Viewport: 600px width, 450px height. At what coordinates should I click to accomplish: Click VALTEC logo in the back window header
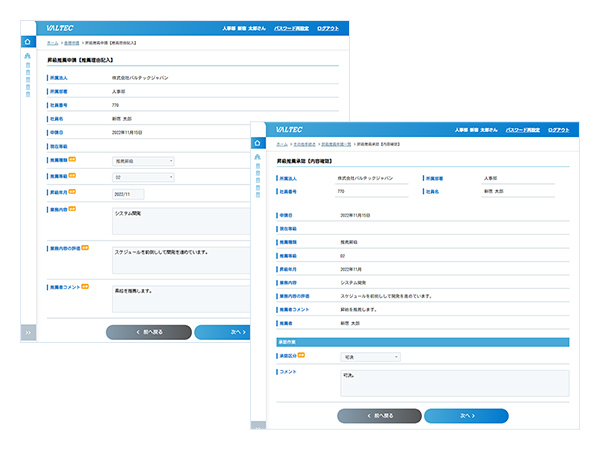62,29
